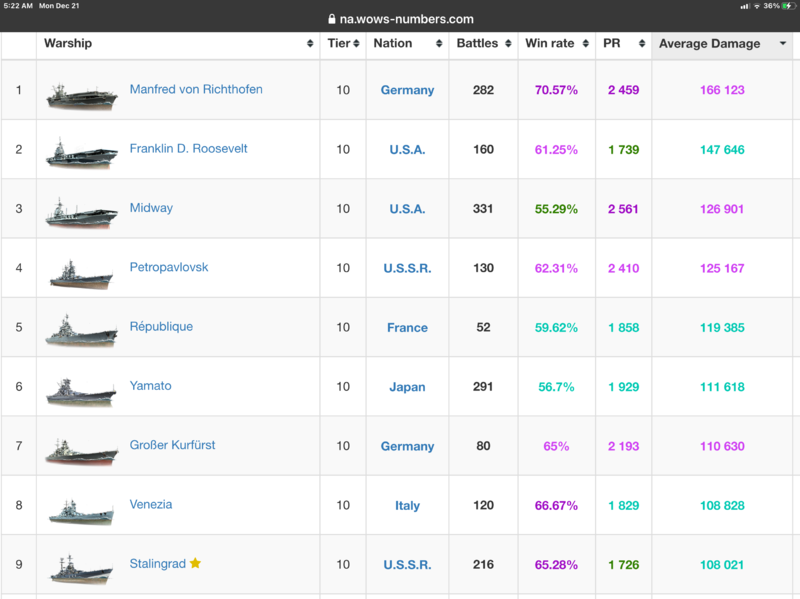Click the Petropavlovsk ship icon
The width and height of the screenshot is (800, 599).
81,272
